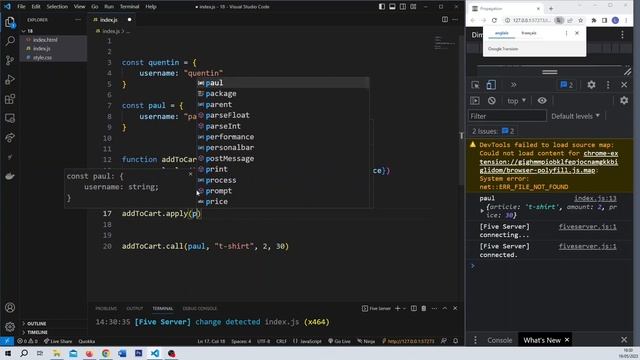Image resolution: width=640 pixels, height=360 pixels.
Task: Open the Remote Explorer view
Action: [10, 118]
